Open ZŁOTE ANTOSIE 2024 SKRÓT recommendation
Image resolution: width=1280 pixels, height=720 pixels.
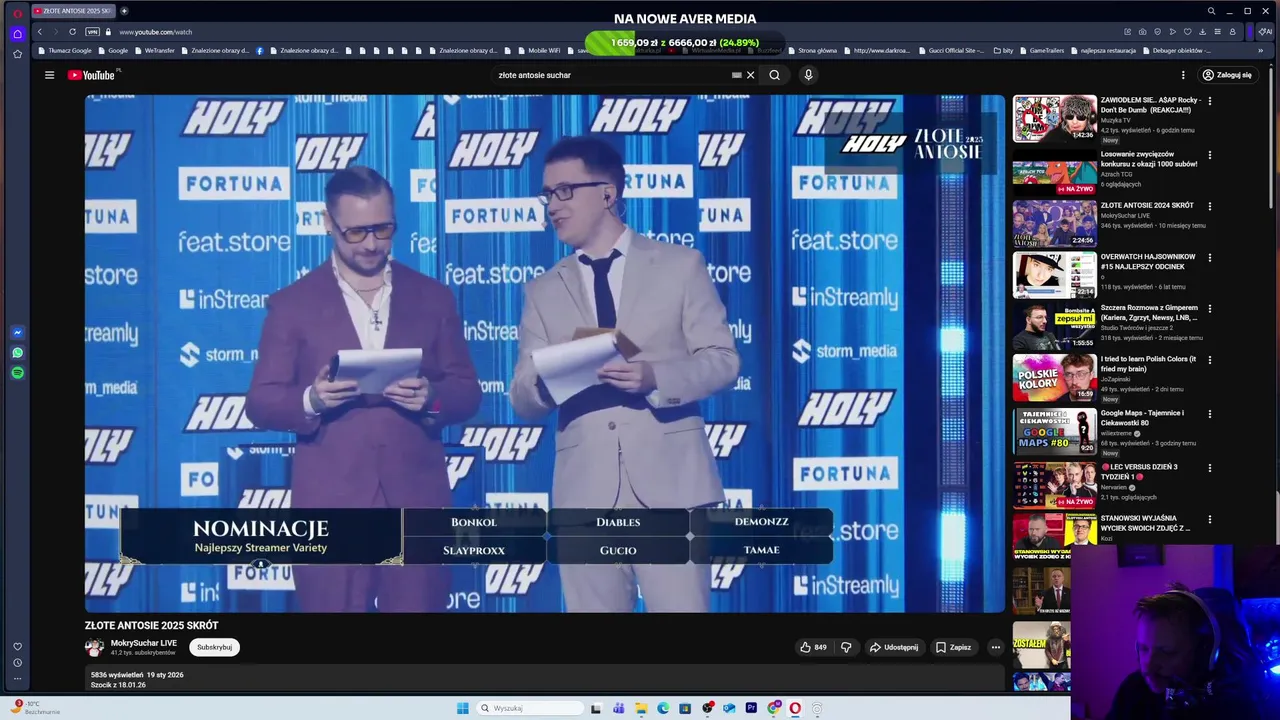click(x=1147, y=205)
